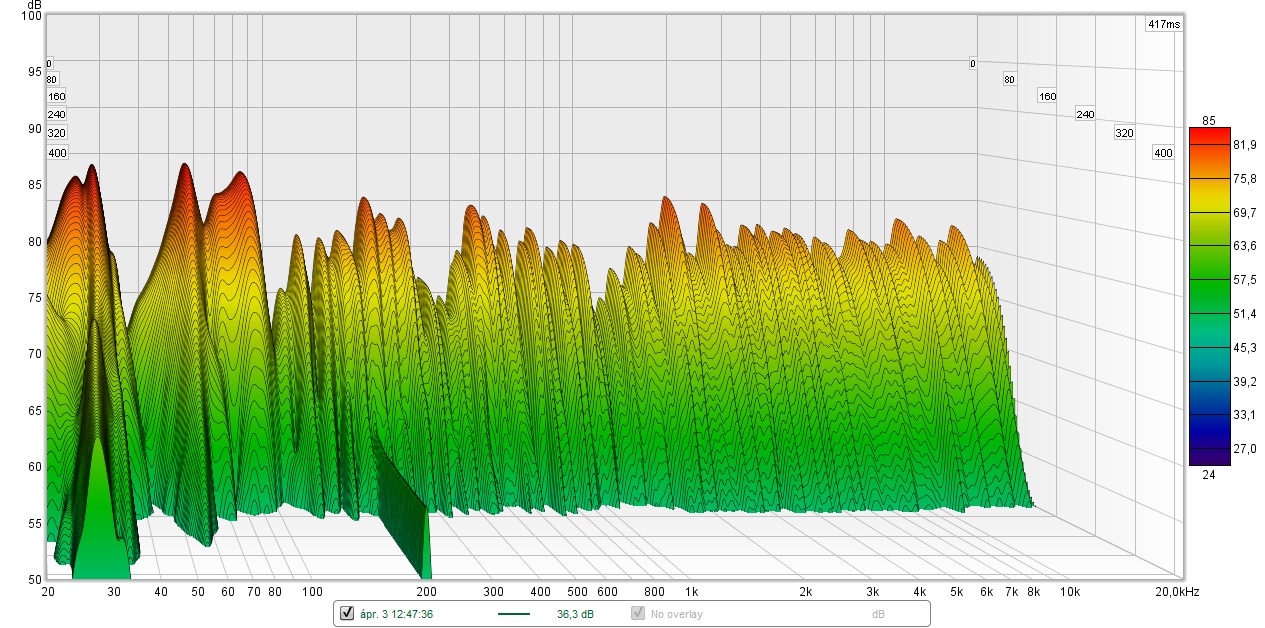1265x628 pixels.
Task: Click the 1k frequency axis label
Action: pos(691,591)
